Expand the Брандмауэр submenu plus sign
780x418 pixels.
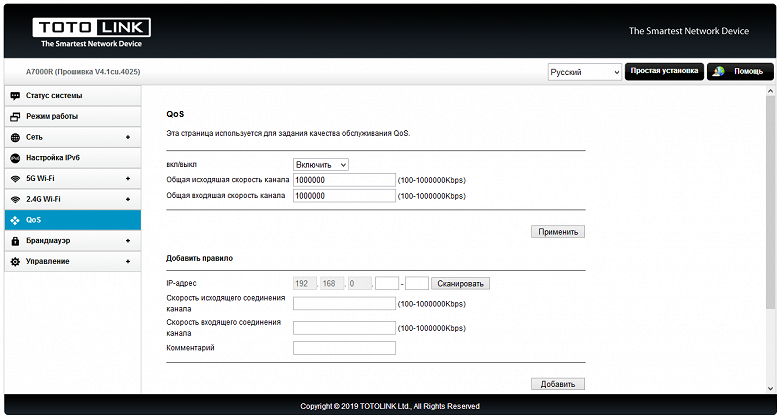(128, 241)
